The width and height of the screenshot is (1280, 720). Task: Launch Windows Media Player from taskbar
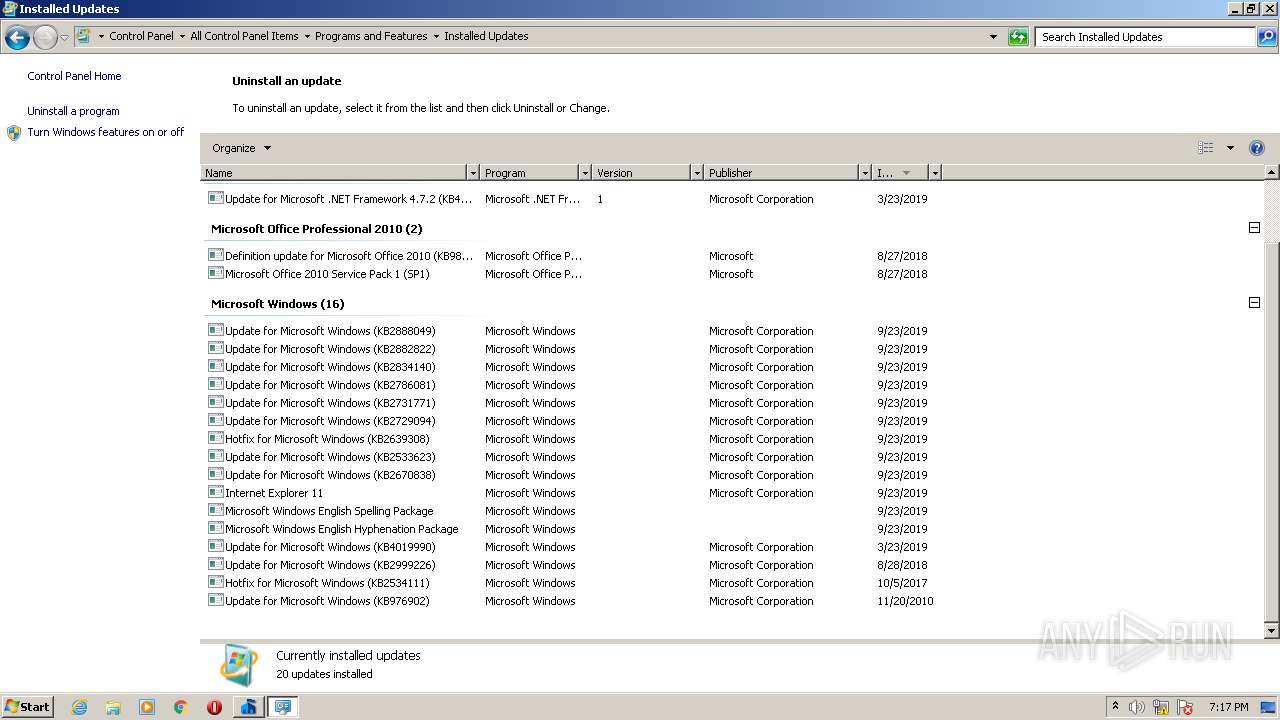point(147,707)
